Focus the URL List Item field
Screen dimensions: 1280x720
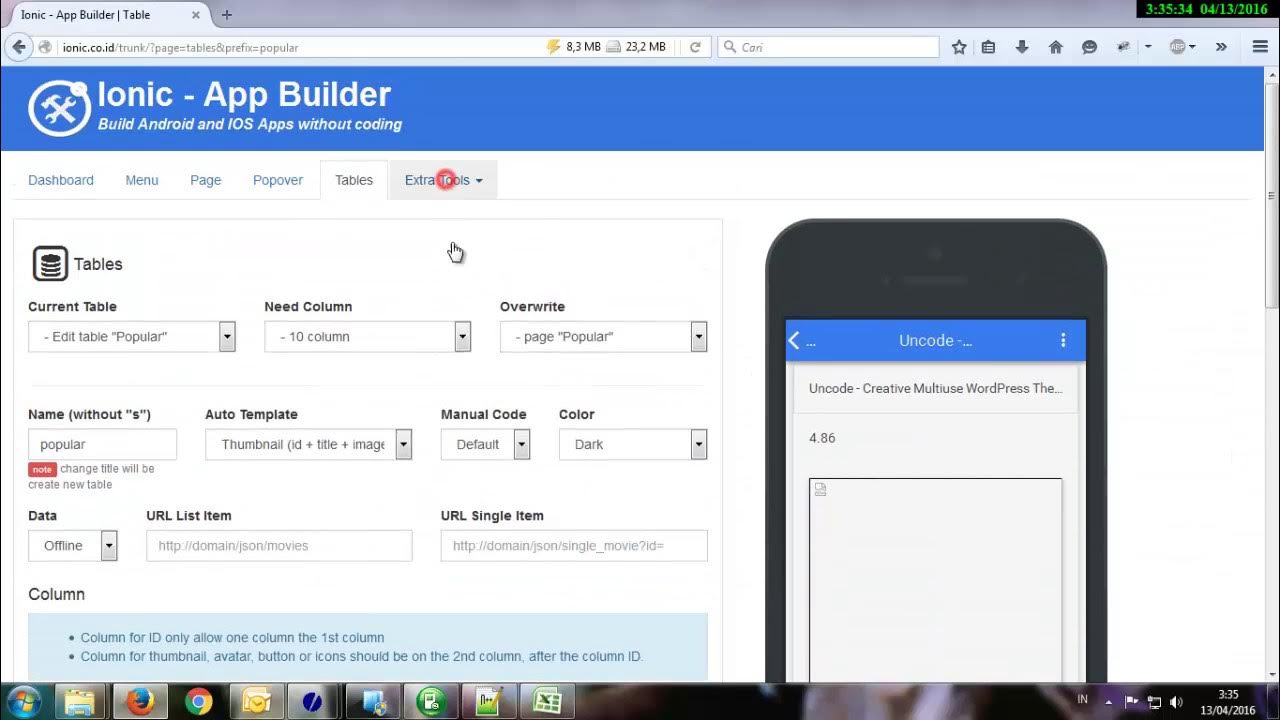click(279, 545)
